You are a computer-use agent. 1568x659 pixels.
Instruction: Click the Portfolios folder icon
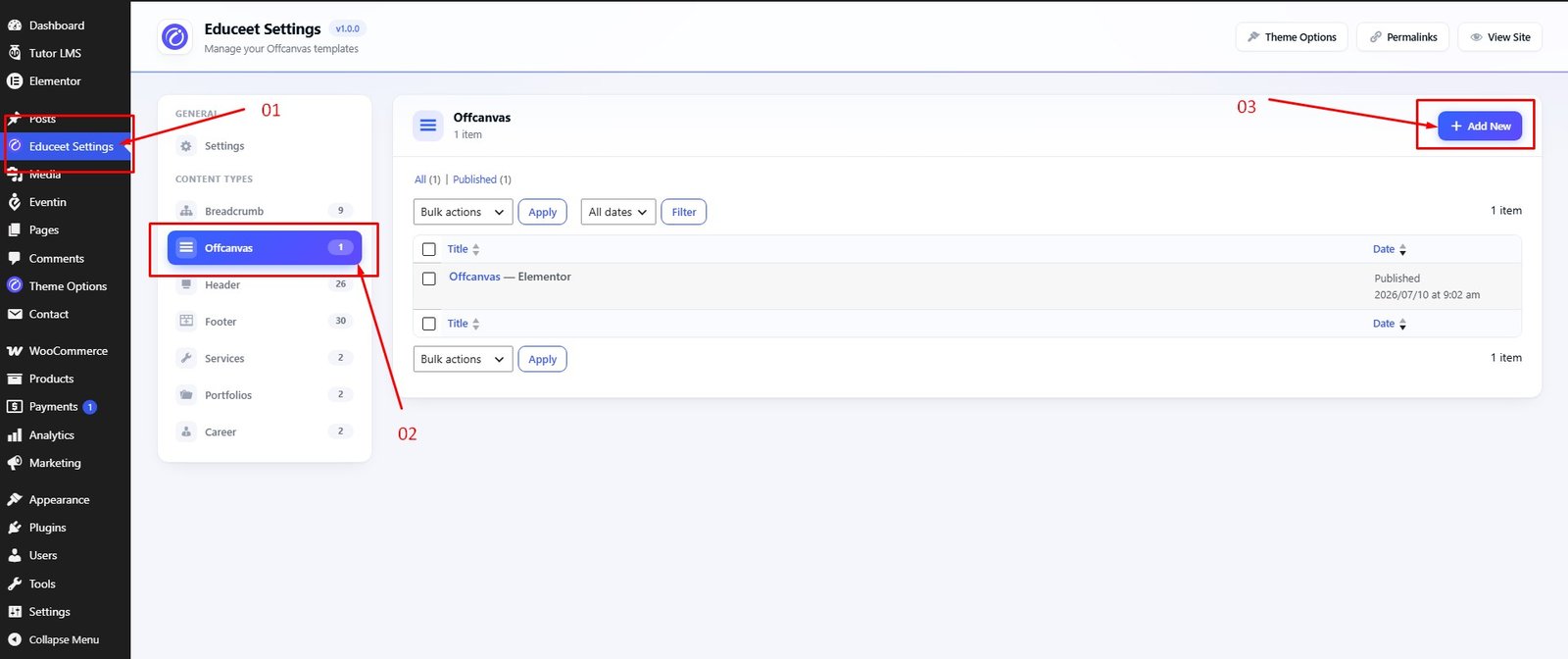pos(186,395)
